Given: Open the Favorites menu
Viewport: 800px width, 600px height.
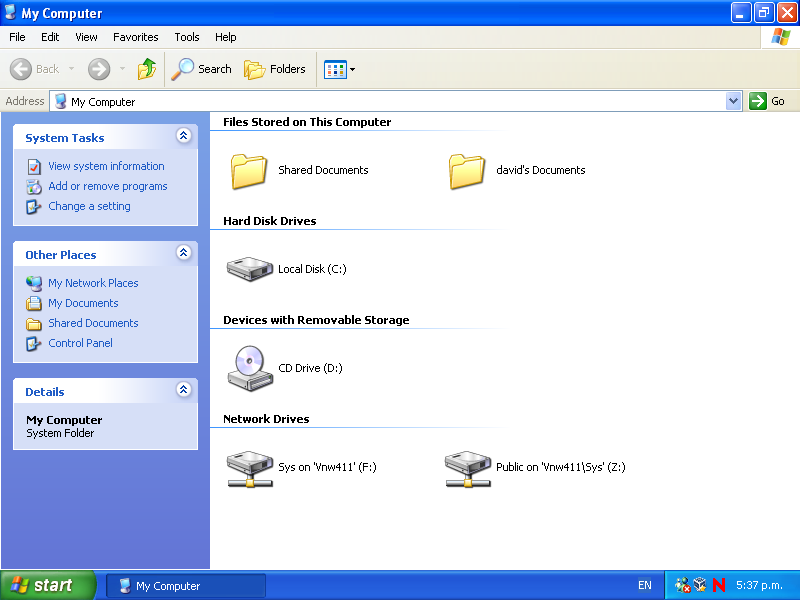Looking at the screenshot, I should (x=136, y=37).
